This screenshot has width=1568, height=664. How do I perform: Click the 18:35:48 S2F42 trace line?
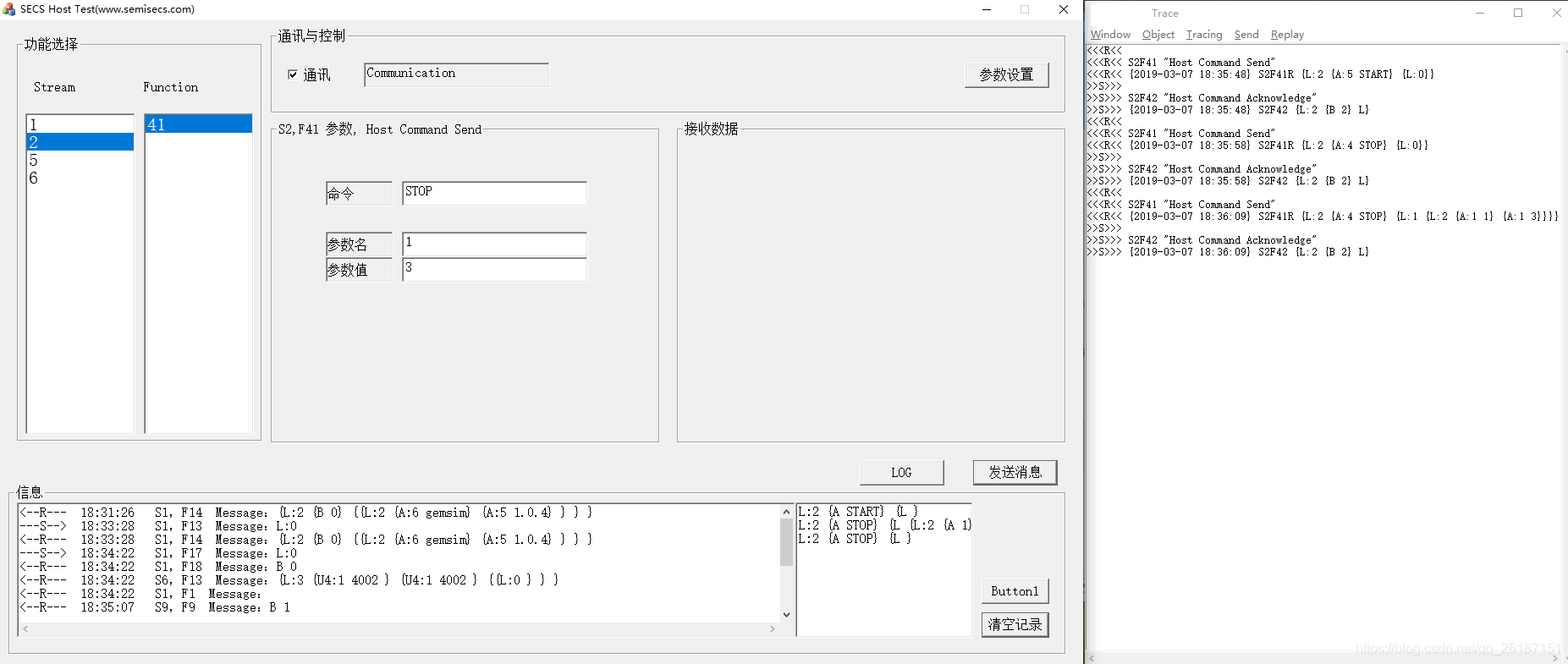tap(1228, 110)
